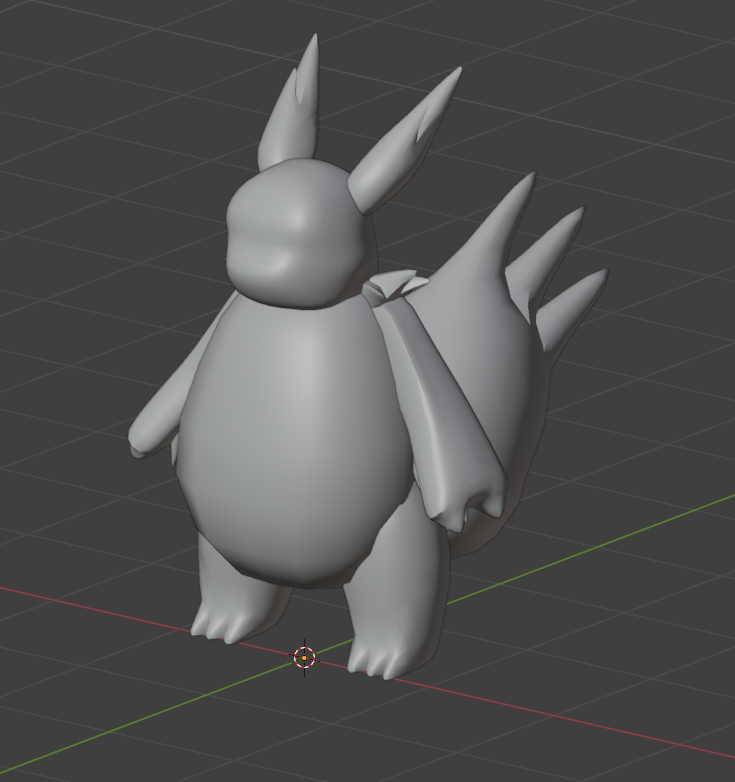This screenshot has height=782, width=735.
Task: Click the clawed foot on the screen's left
Action: (x=225, y=620)
